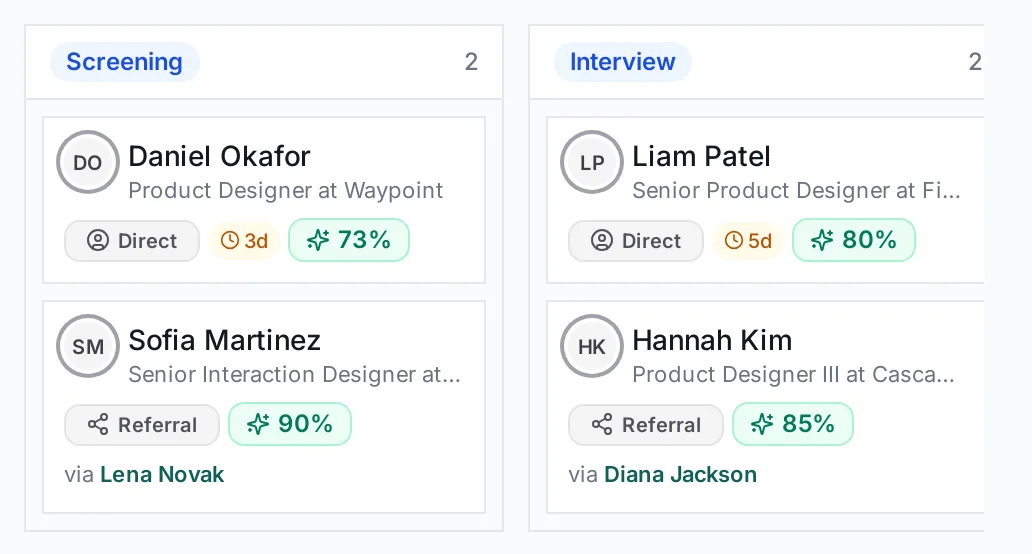Screen dimensions: 1032x554
Task: Click Liam Patel's Direct source tag
Action: coord(636,241)
